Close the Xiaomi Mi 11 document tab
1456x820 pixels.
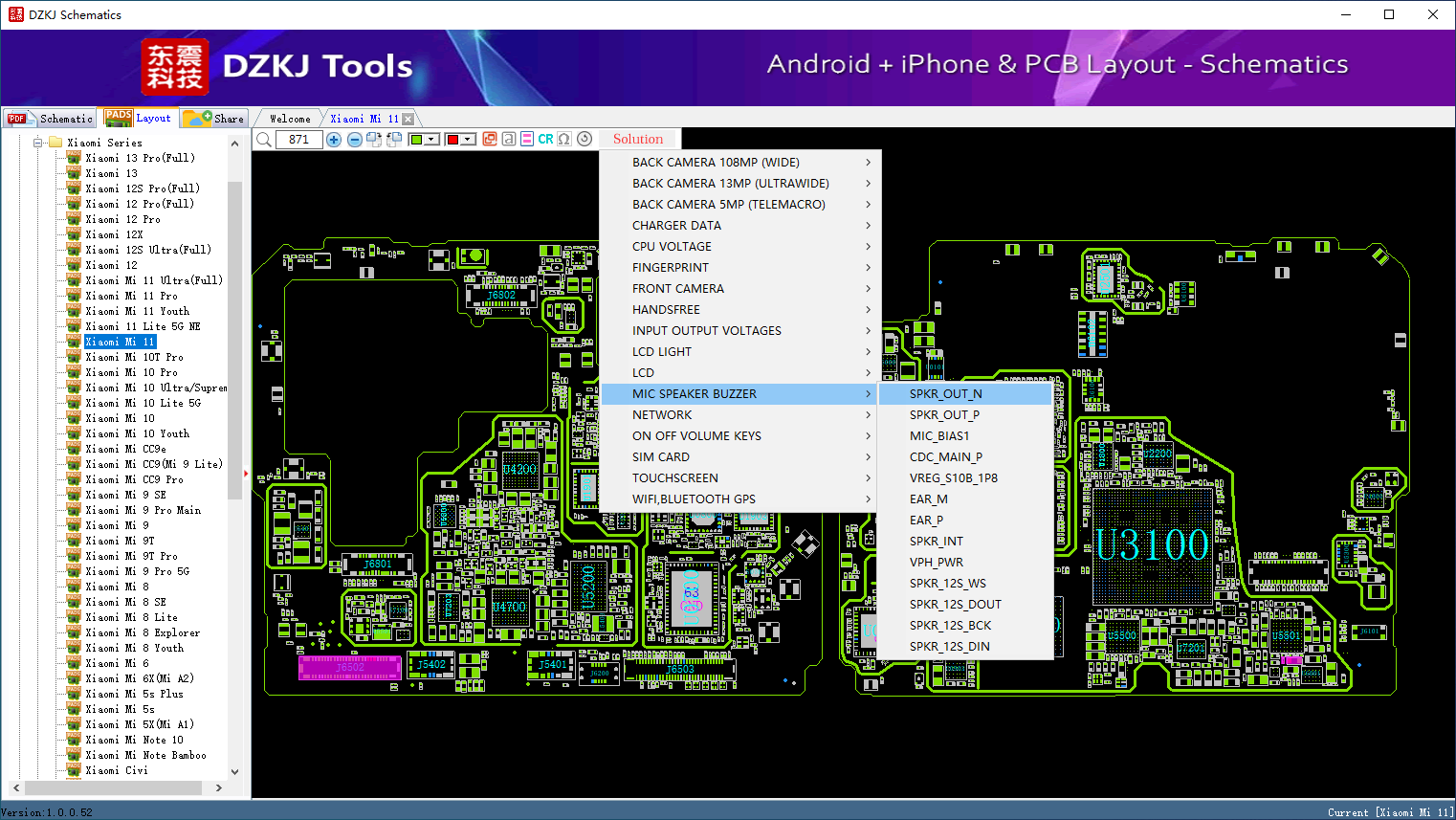408,119
